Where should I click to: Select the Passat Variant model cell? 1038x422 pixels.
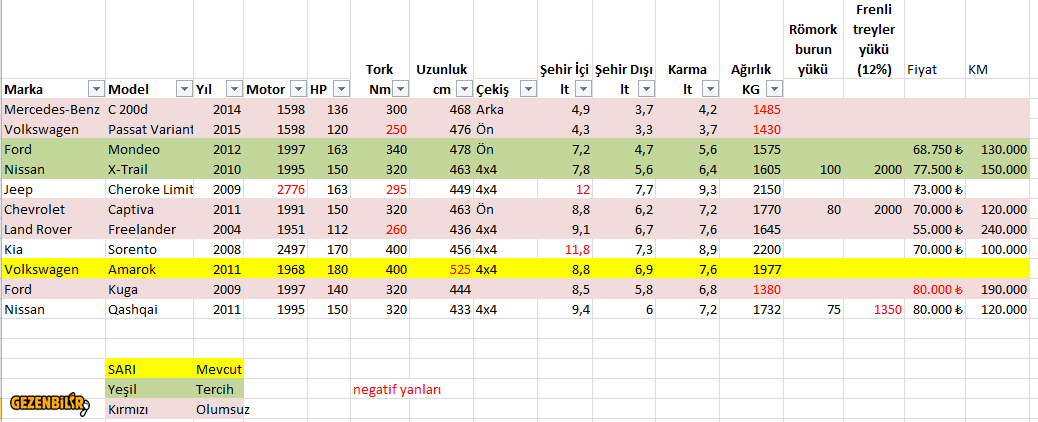click(x=150, y=129)
